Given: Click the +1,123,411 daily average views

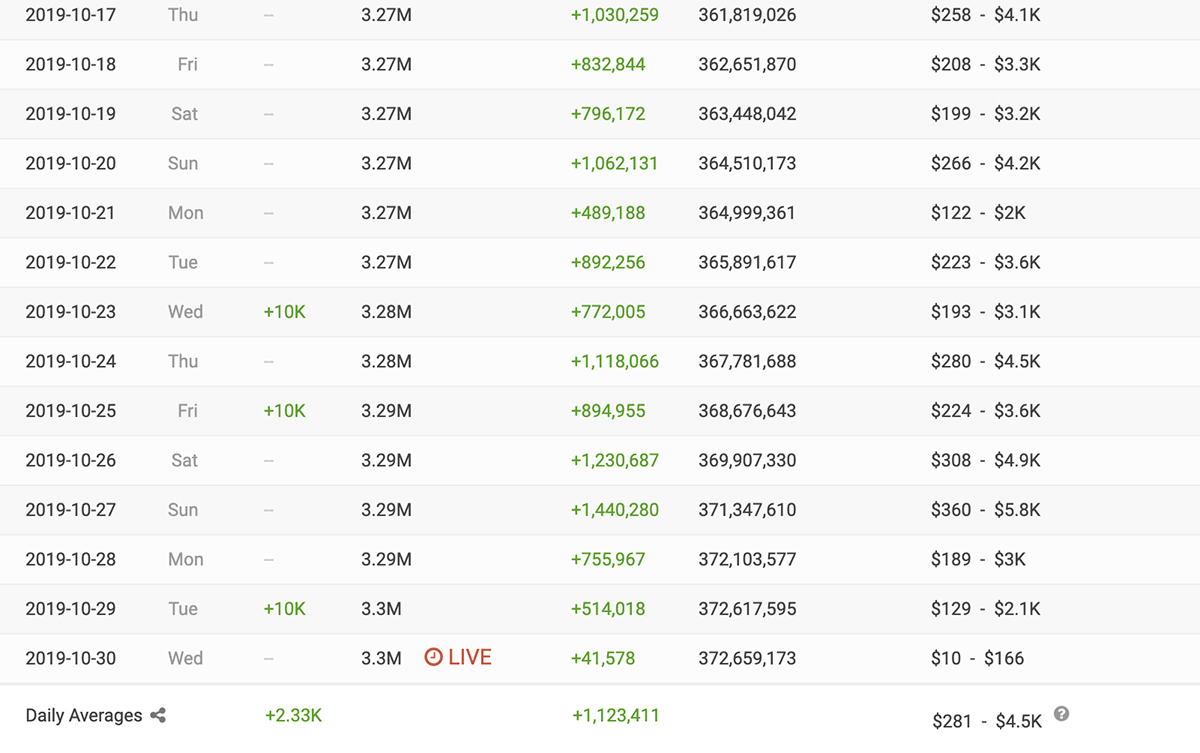Looking at the screenshot, I should [x=616, y=716].
